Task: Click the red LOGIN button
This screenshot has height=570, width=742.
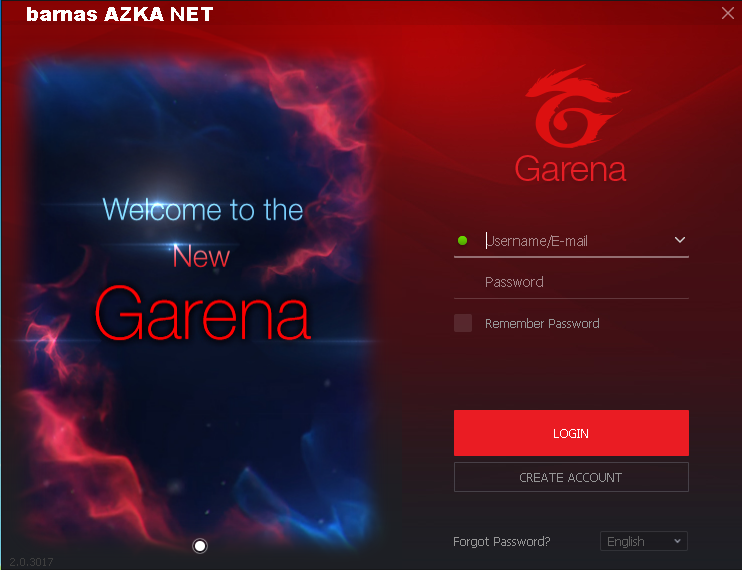Action: pyautogui.click(x=571, y=433)
